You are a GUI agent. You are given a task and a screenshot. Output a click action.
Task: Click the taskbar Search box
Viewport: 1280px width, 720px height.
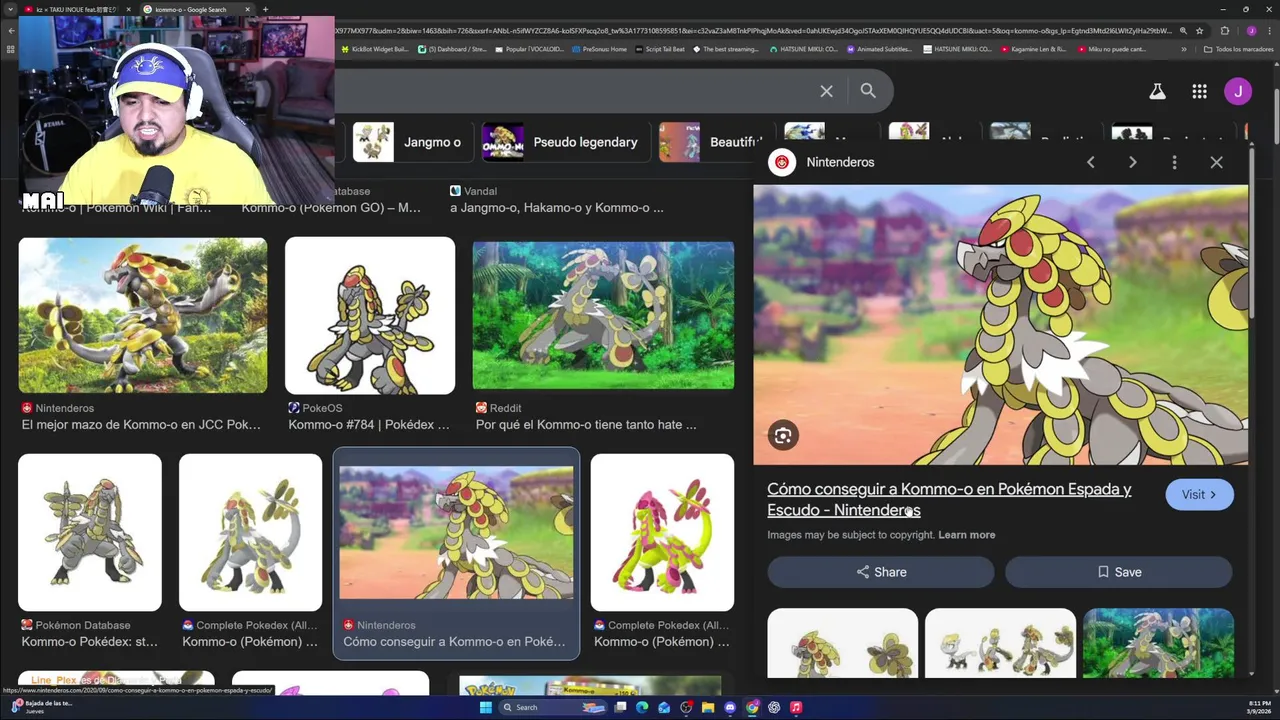coord(553,707)
